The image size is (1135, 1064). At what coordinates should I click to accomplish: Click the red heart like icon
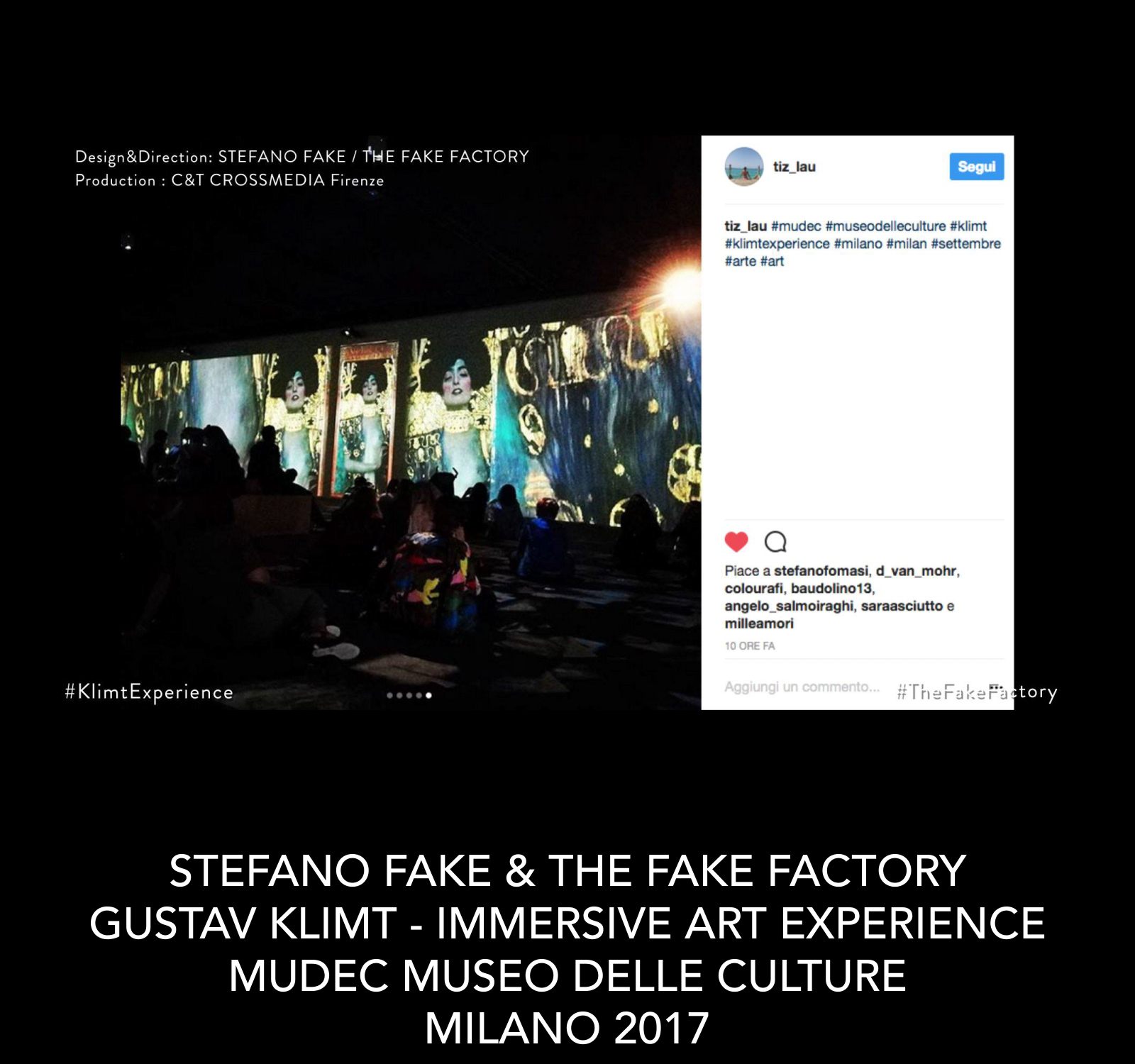736,541
